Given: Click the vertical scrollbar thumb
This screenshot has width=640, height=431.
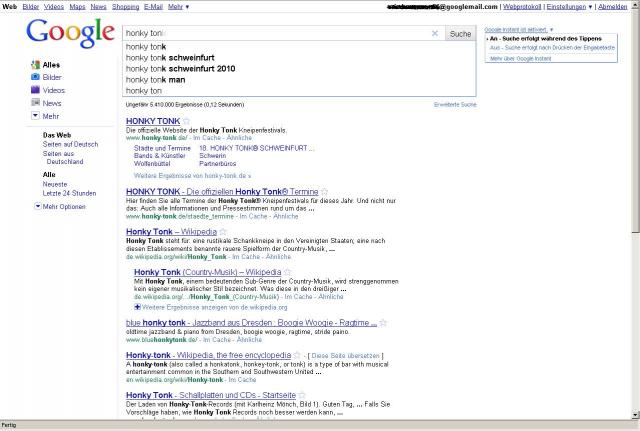Looking at the screenshot, I should (635, 120).
